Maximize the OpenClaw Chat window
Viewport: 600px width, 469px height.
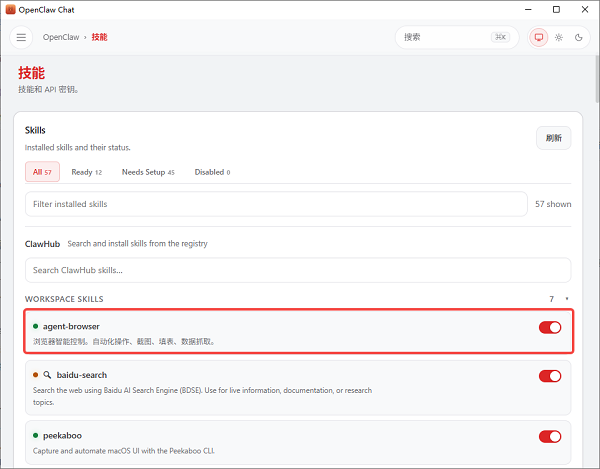(x=556, y=10)
